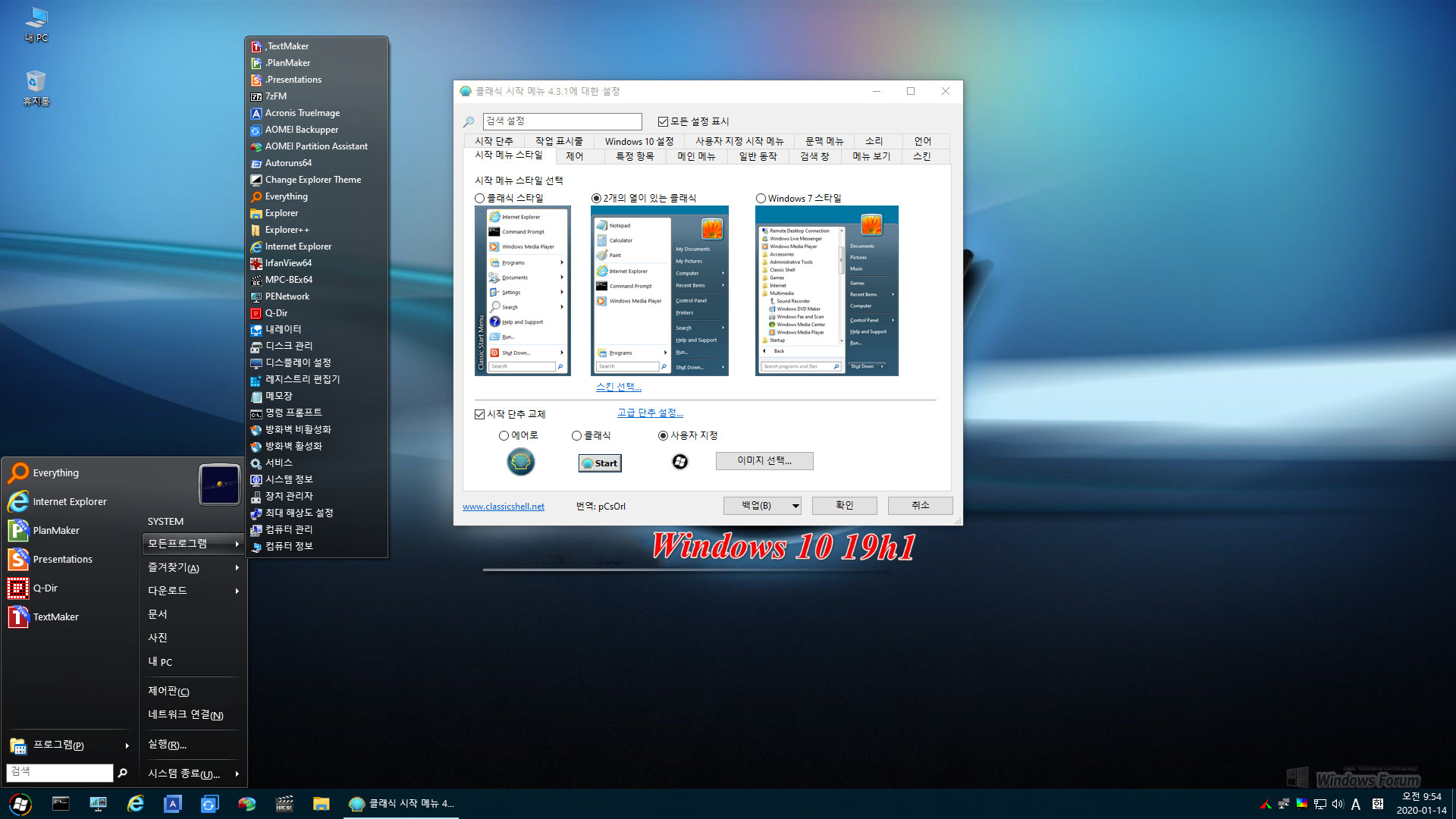The height and width of the screenshot is (819, 1456).
Task: Launch Acronis TrueImage icon
Action: tap(256, 113)
